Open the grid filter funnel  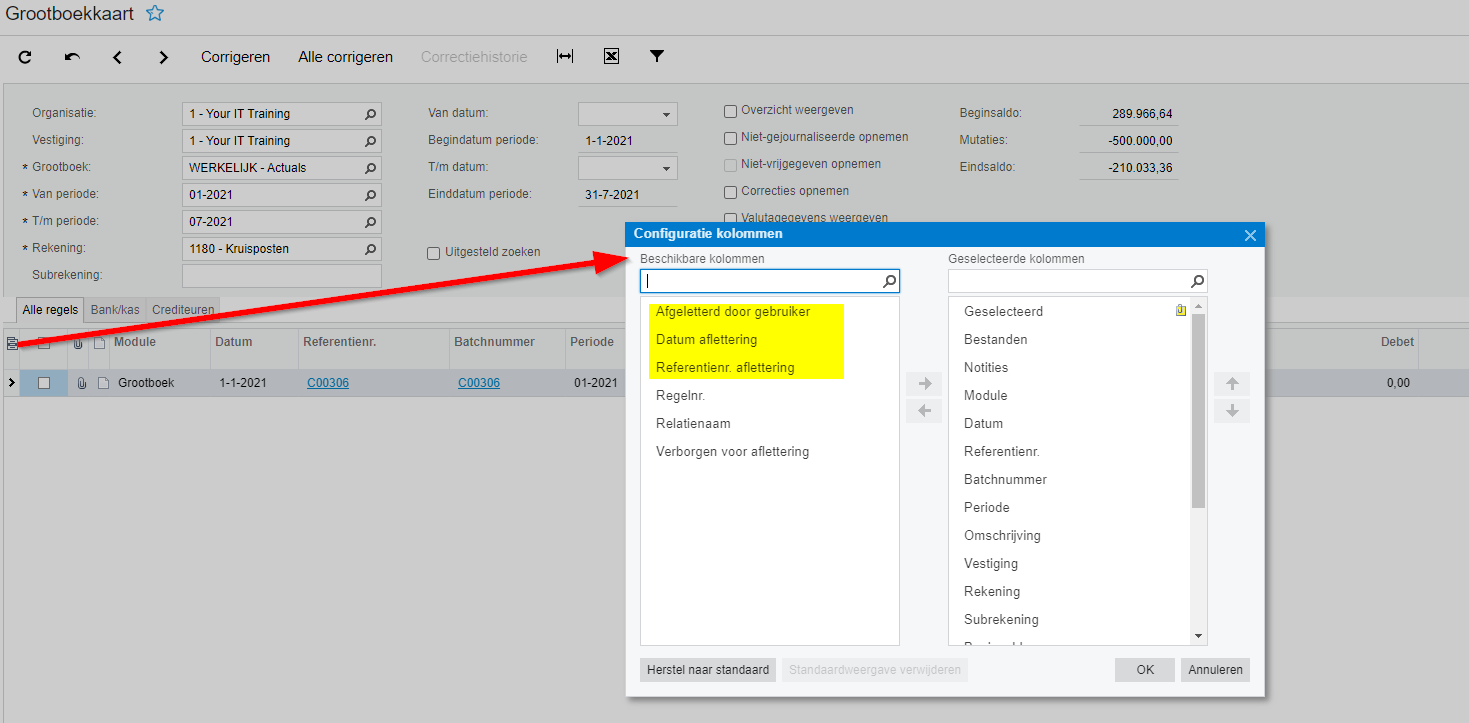[657, 57]
